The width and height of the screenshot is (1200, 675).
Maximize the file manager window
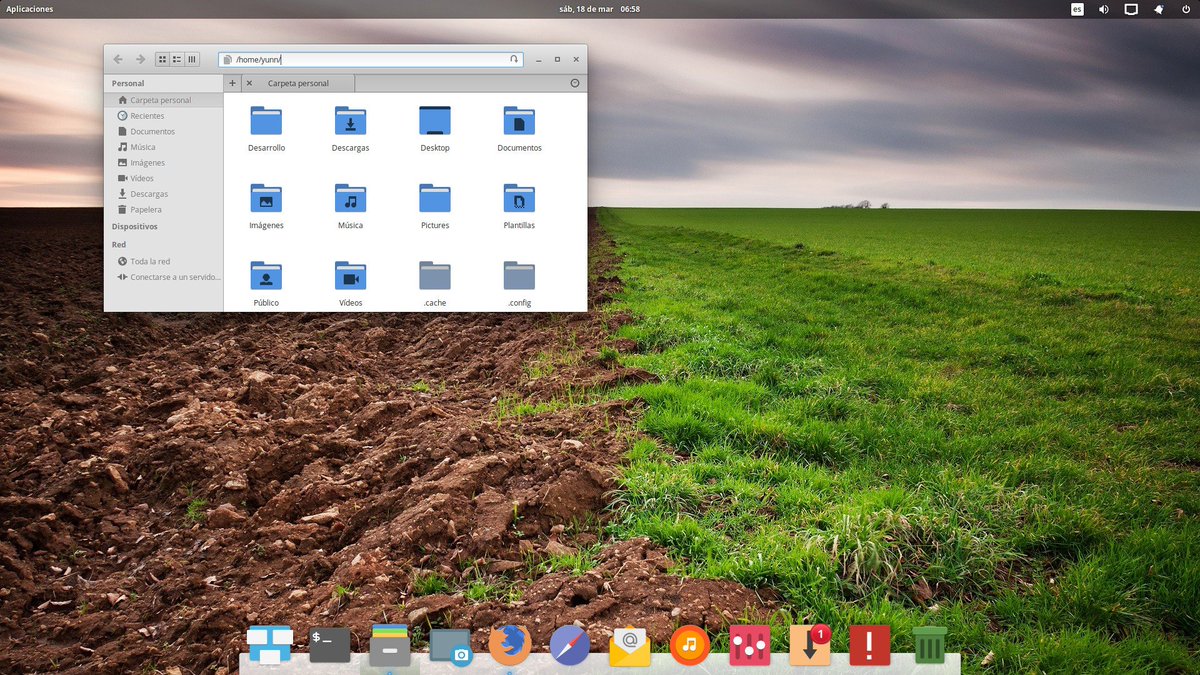(x=558, y=60)
